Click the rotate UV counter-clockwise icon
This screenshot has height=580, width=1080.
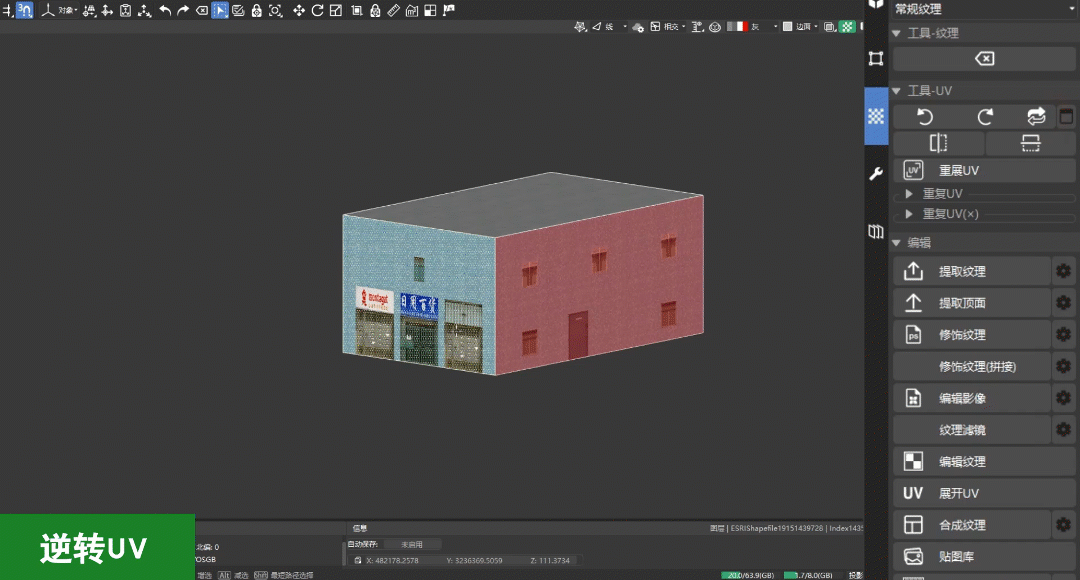tap(925, 117)
